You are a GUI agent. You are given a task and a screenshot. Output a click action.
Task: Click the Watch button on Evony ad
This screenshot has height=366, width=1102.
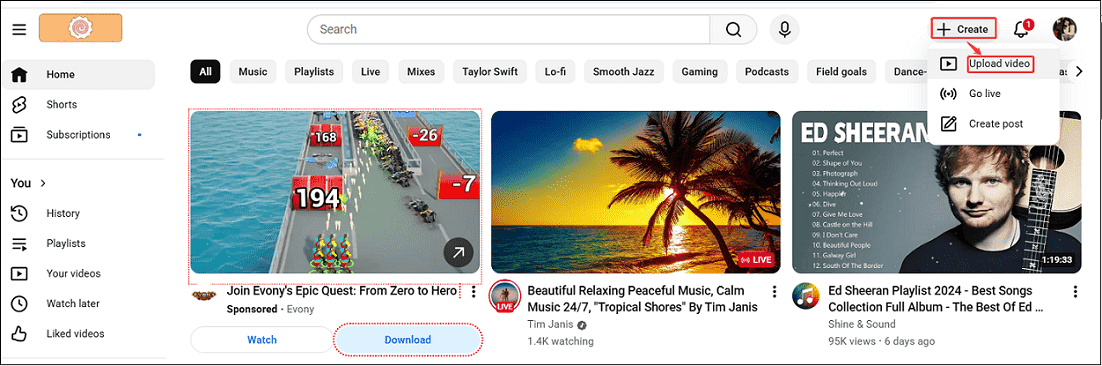[261, 340]
